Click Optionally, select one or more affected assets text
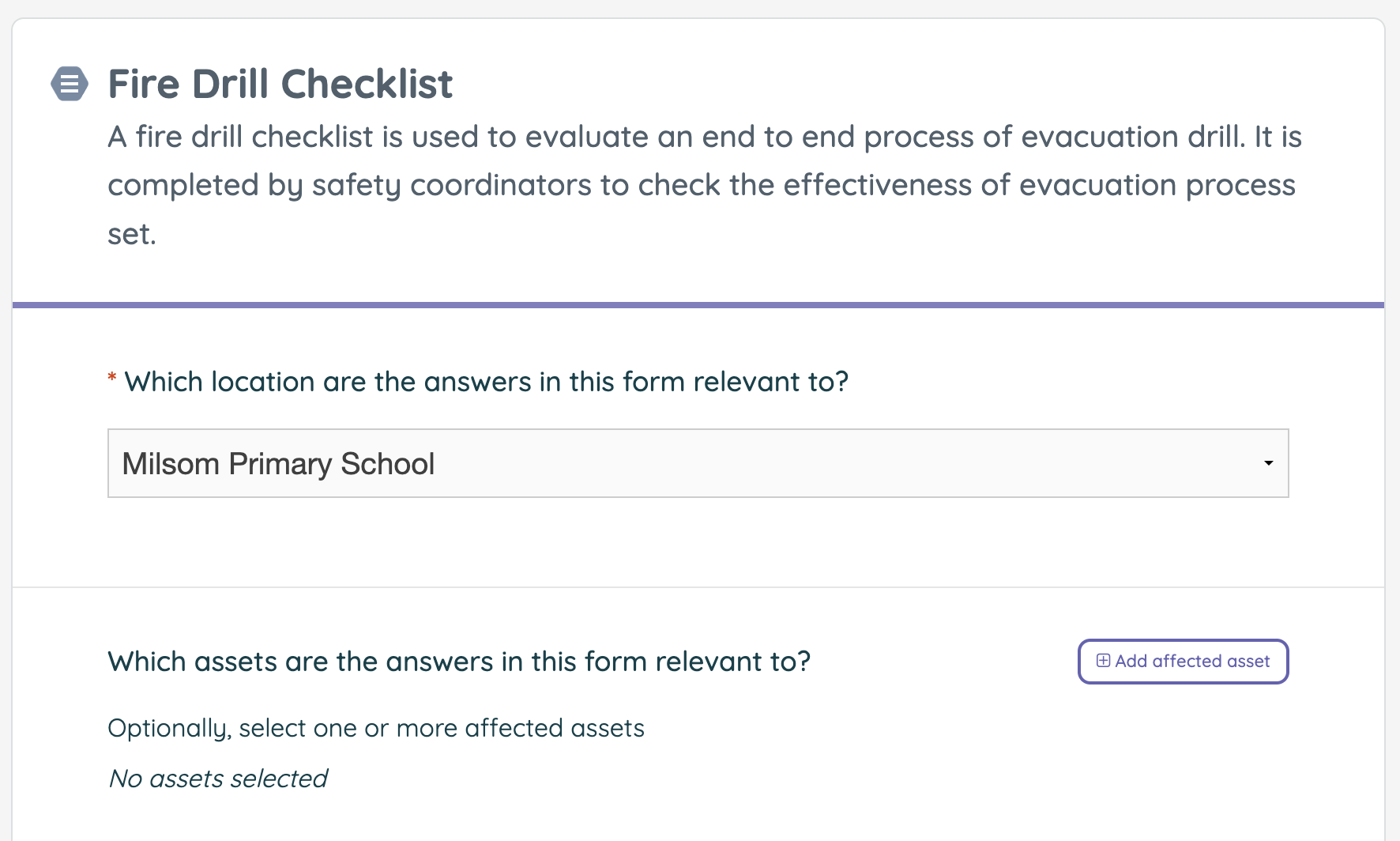This screenshot has height=841, width=1400. click(x=375, y=728)
